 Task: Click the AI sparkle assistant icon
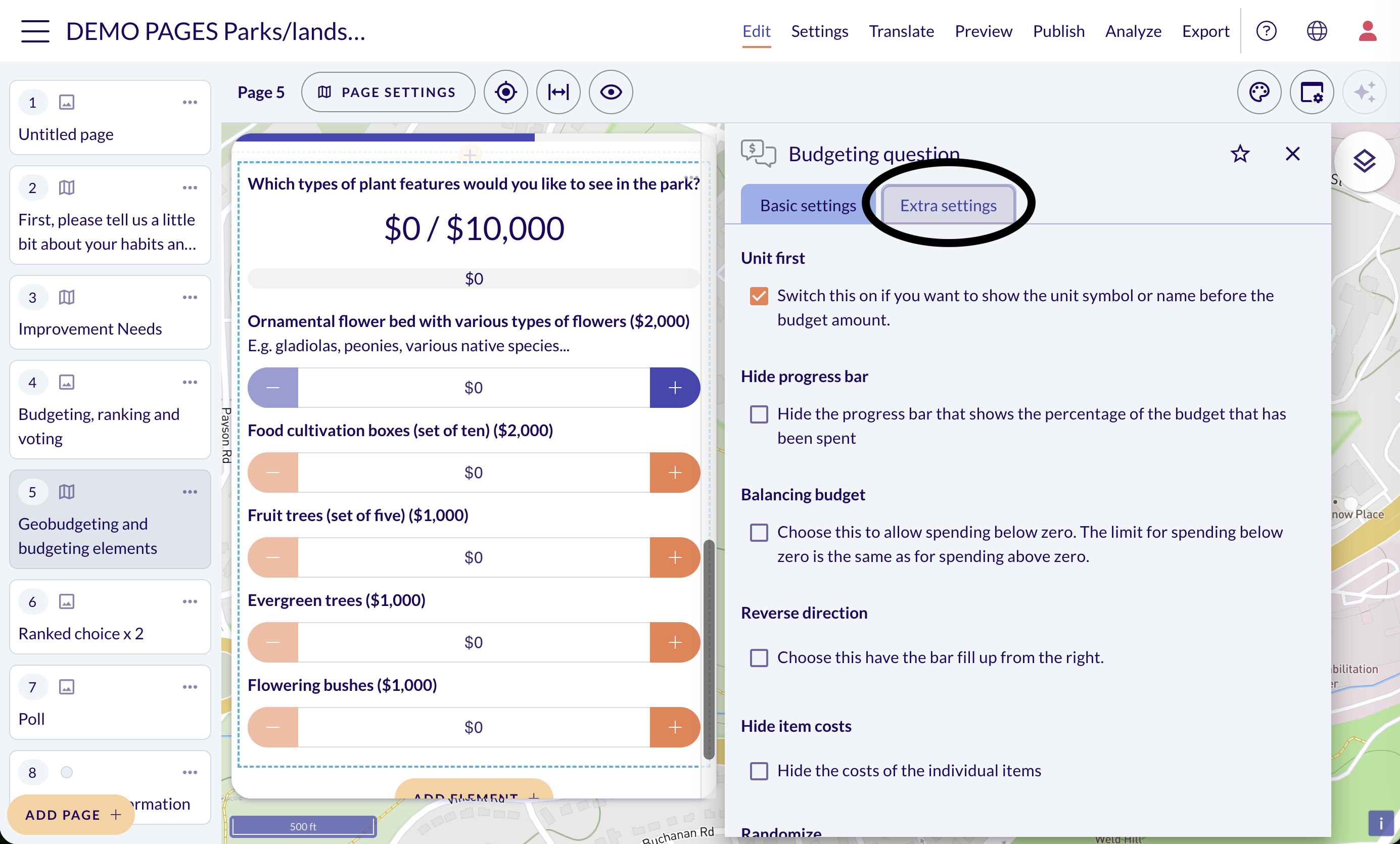tap(1364, 92)
